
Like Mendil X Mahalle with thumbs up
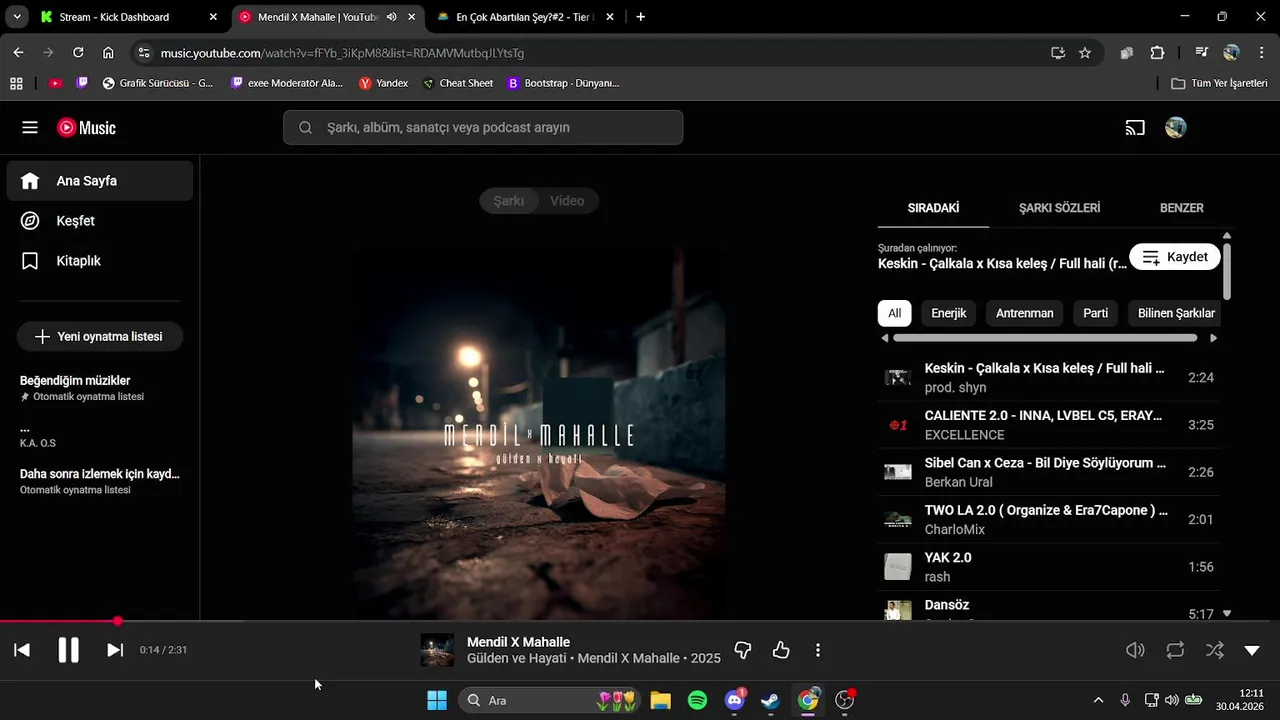coord(781,650)
